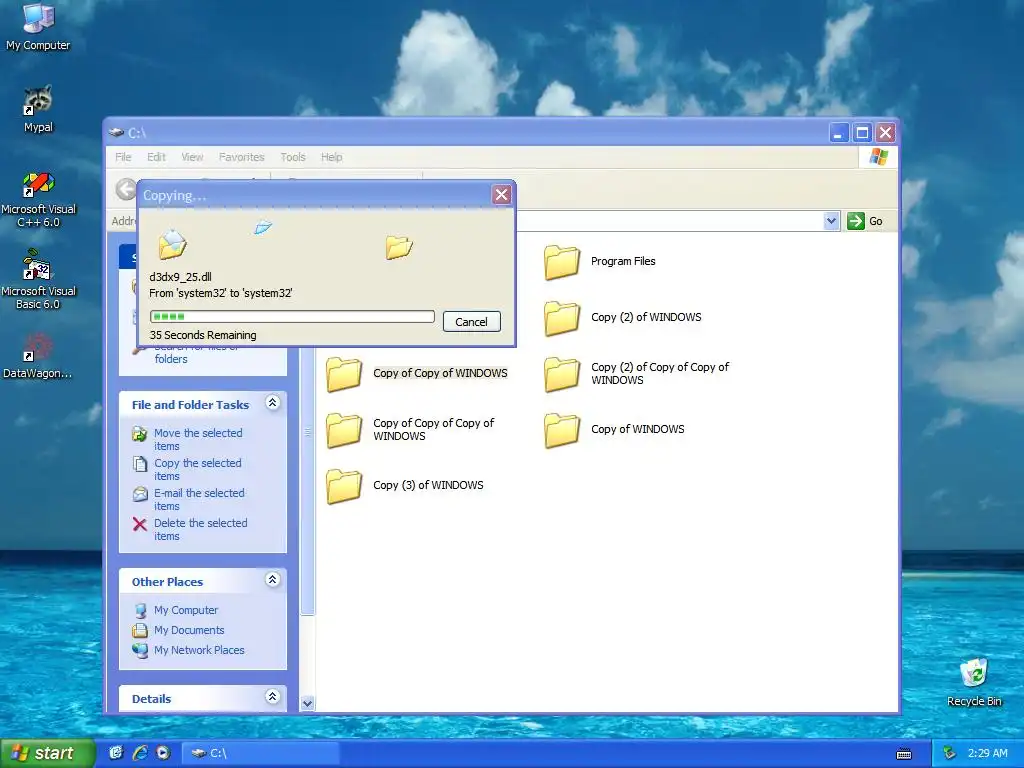Click the clock showing 2:29 AM
This screenshot has width=1024, height=768.
(987, 754)
